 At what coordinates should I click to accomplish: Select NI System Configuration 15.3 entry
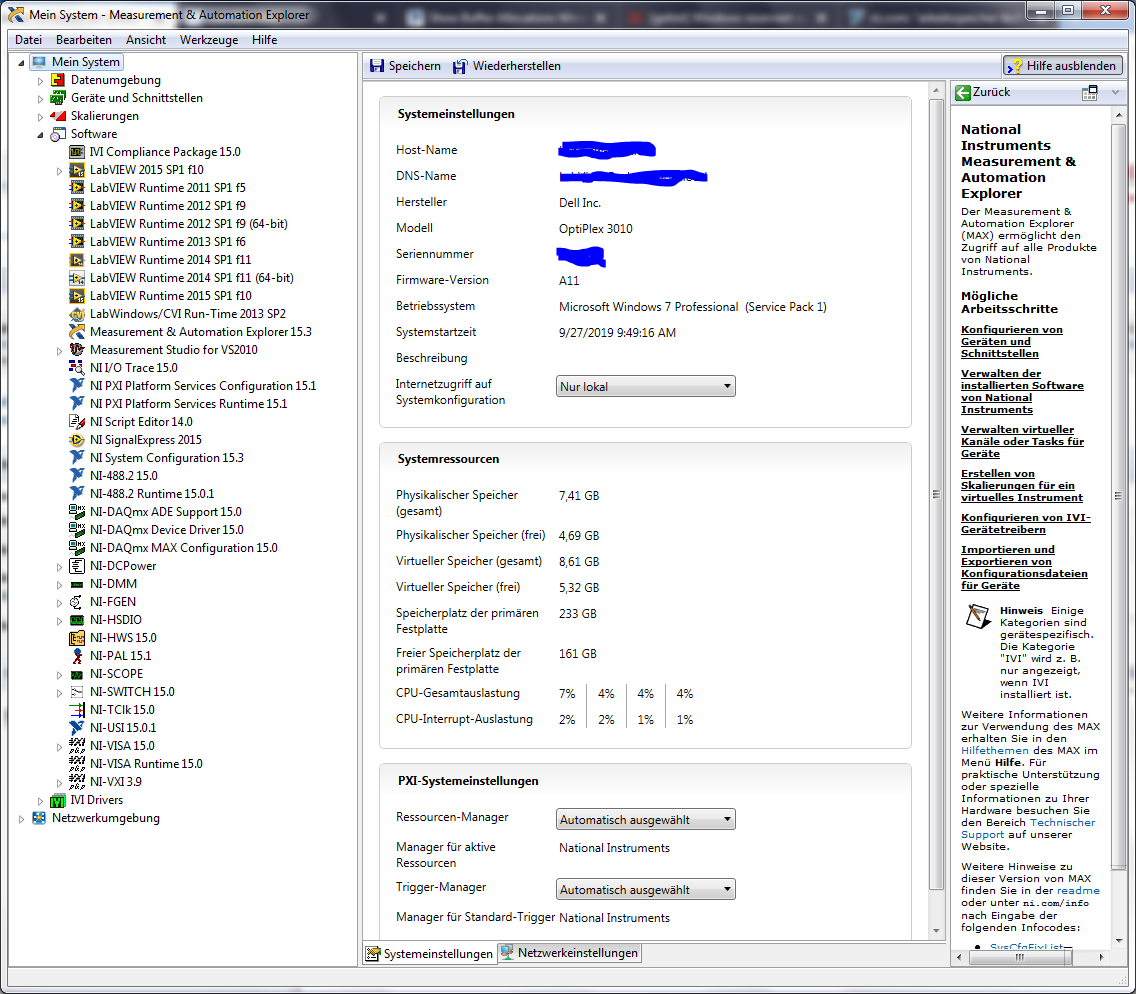[x=166, y=458]
